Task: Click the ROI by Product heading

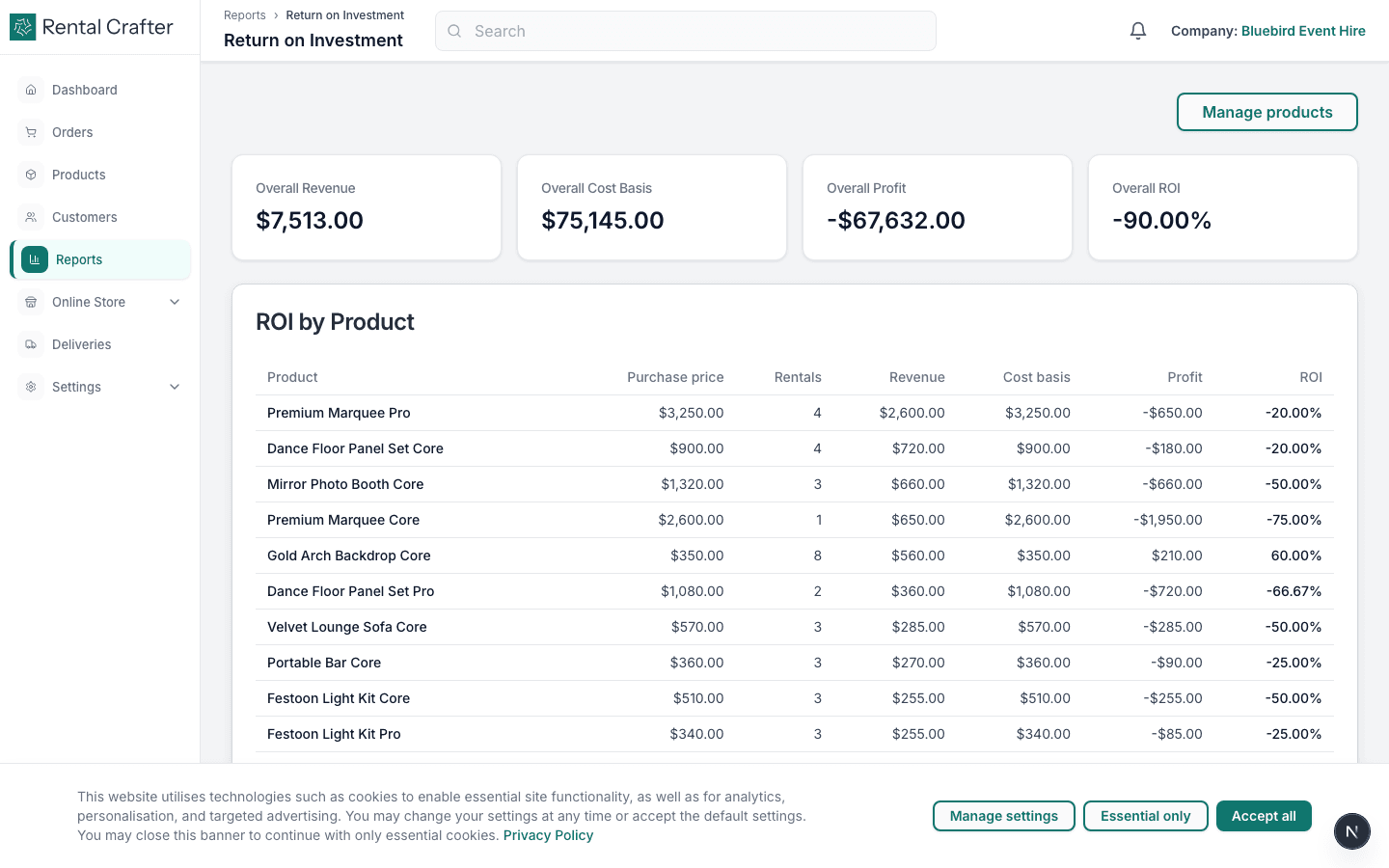Action: (x=335, y=322)
